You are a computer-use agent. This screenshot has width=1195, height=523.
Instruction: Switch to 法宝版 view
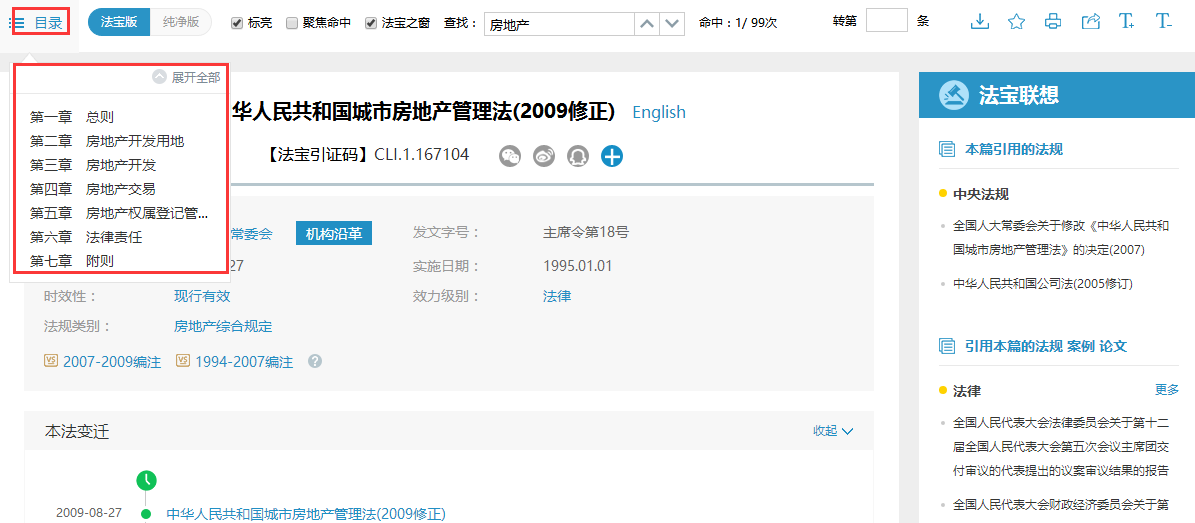tap(119, 23)
